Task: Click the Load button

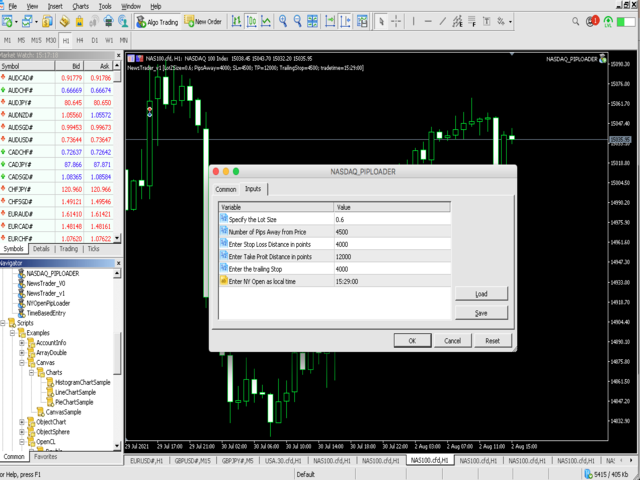Action: (481, 294)
